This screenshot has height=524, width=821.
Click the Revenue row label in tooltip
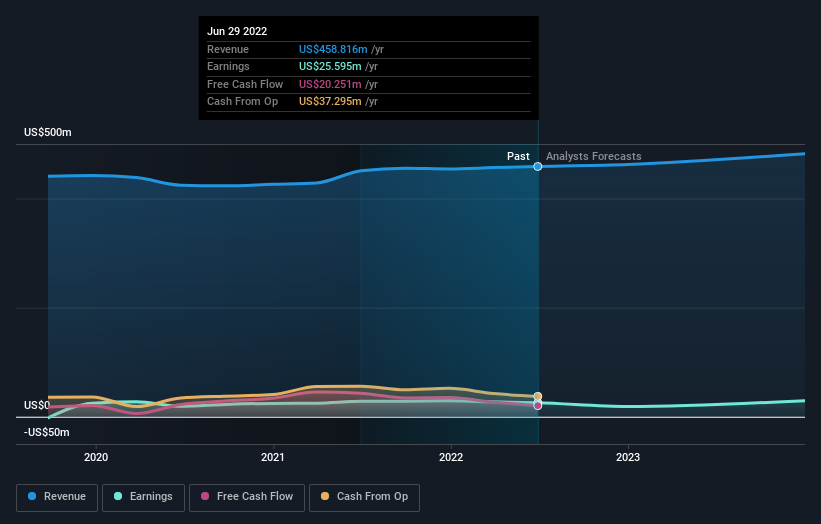228,49
